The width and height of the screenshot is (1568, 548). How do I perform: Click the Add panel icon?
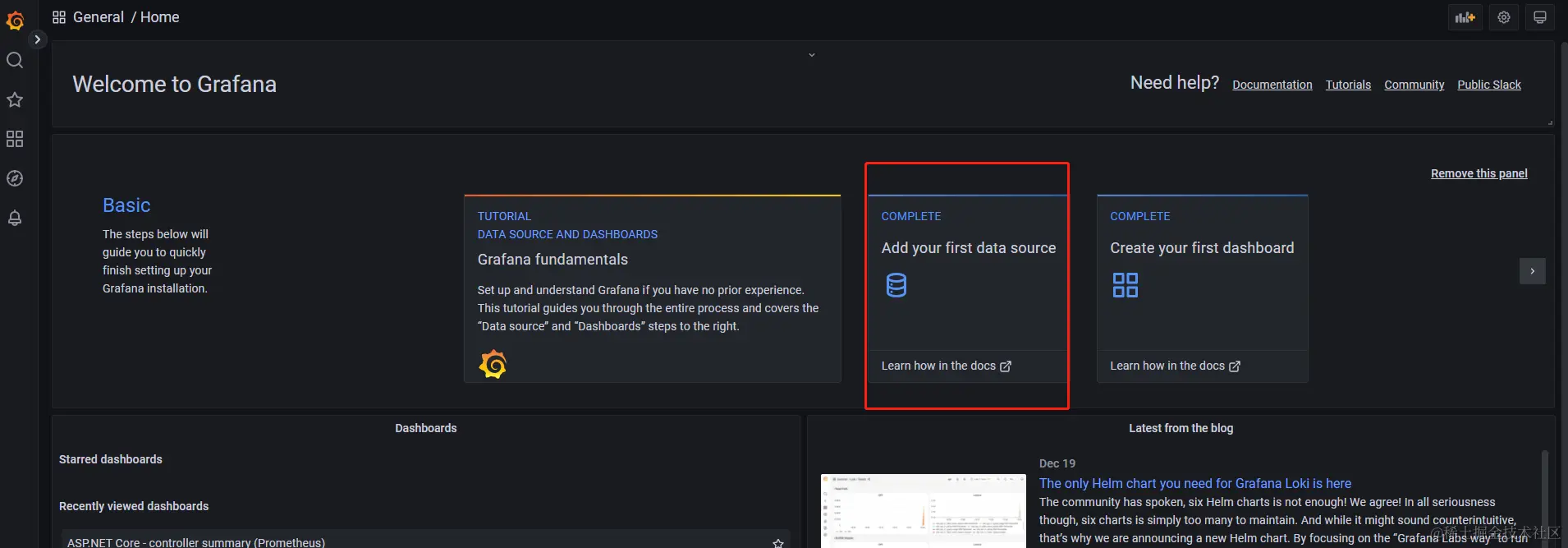[x=1465, y=17]
